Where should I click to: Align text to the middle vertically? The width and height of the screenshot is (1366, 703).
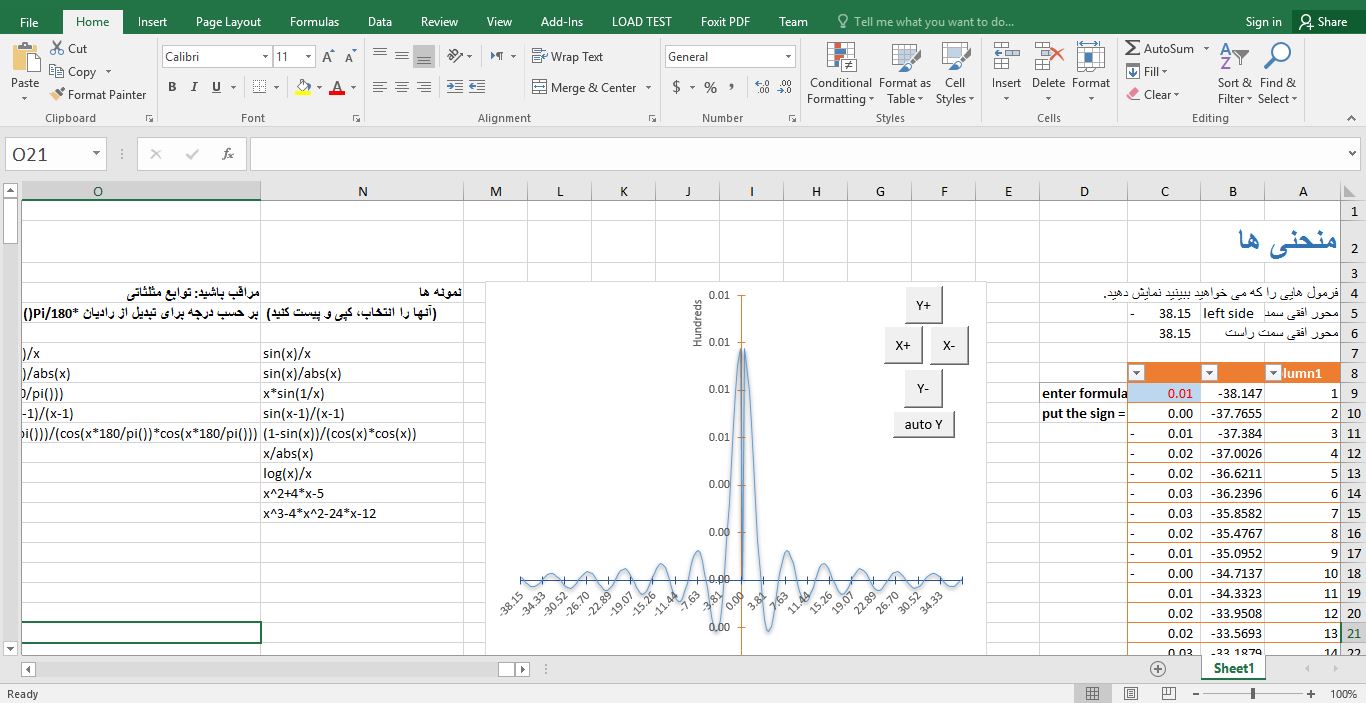coord(402,56)
